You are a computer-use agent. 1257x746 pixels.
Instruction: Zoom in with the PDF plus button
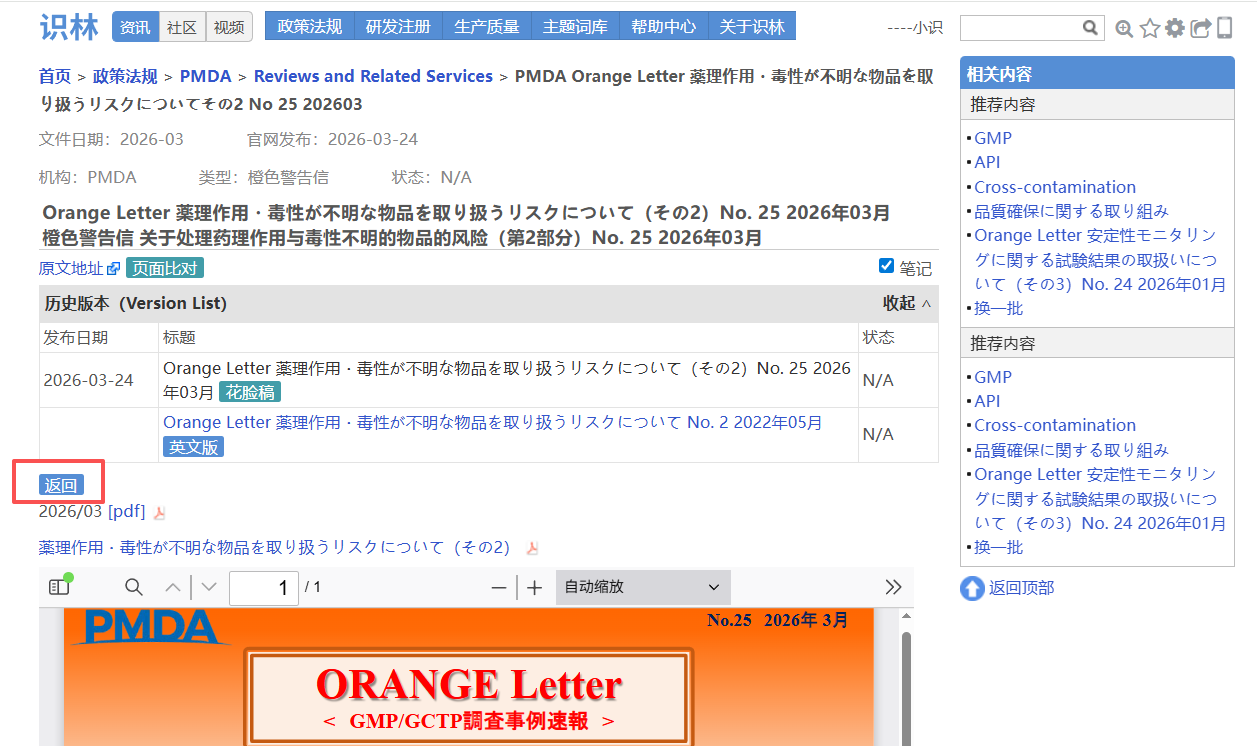point(534,588)
